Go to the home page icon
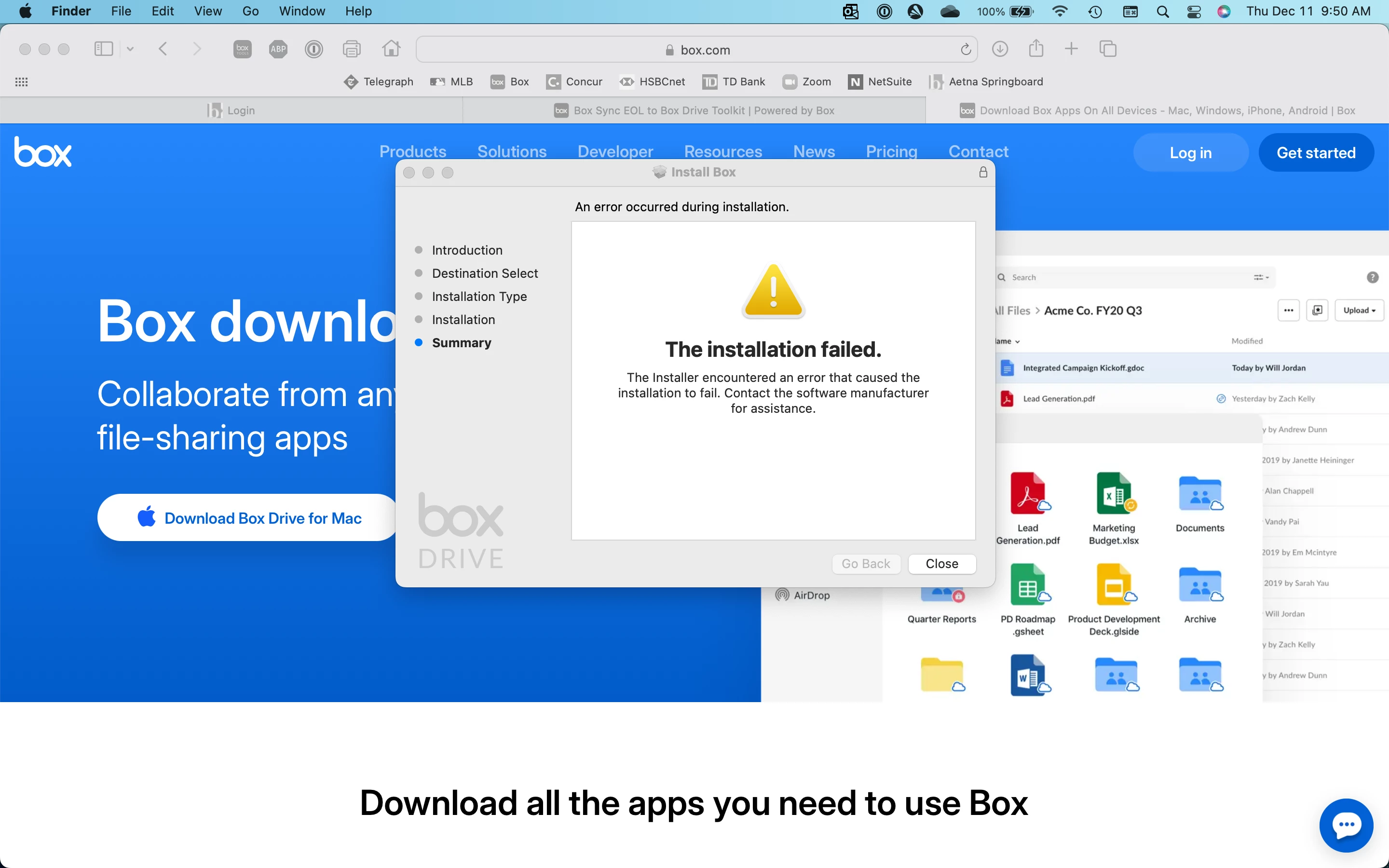The width and height of the screenshot is (1389, 868). click(392, 49)
